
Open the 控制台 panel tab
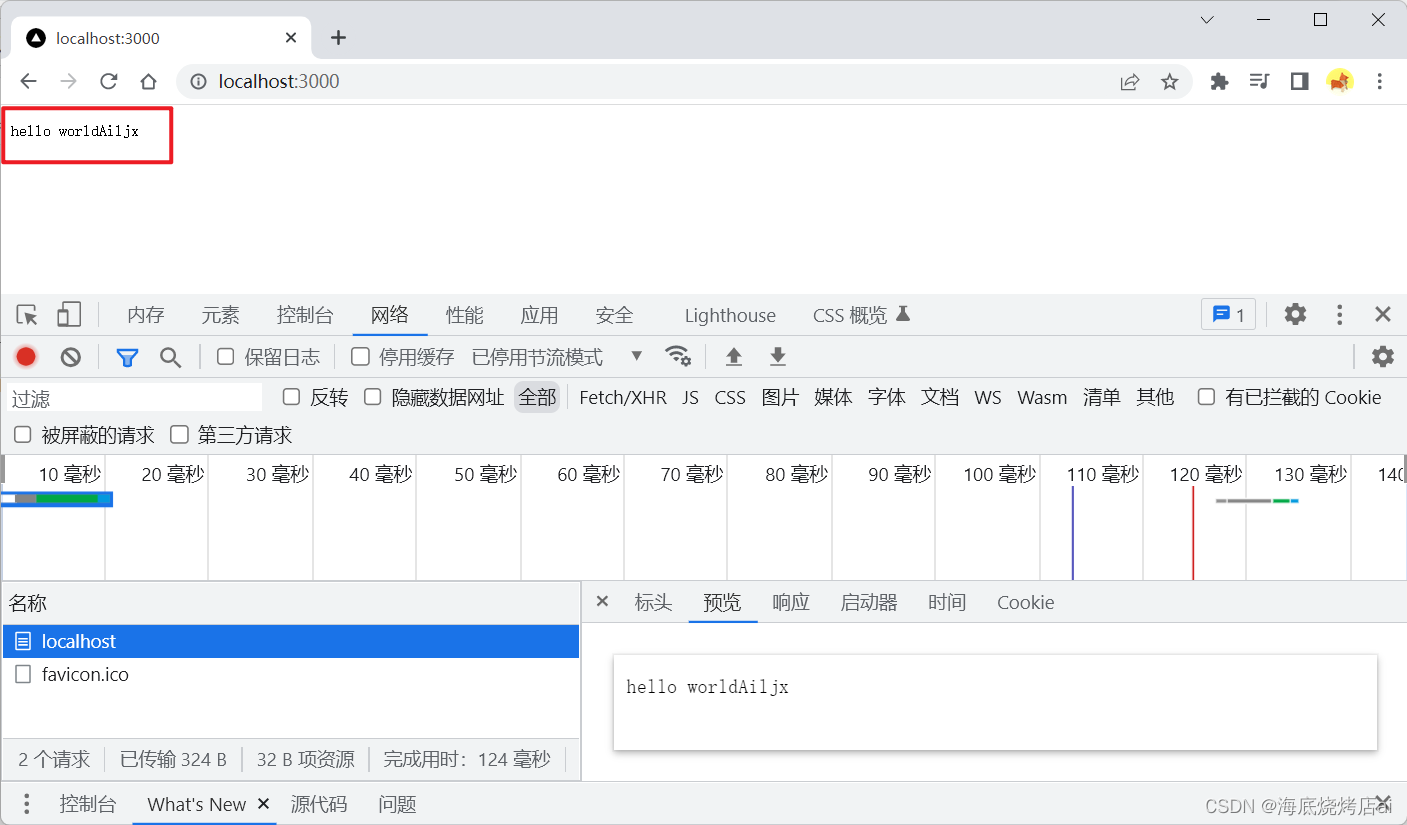[304, 315]
